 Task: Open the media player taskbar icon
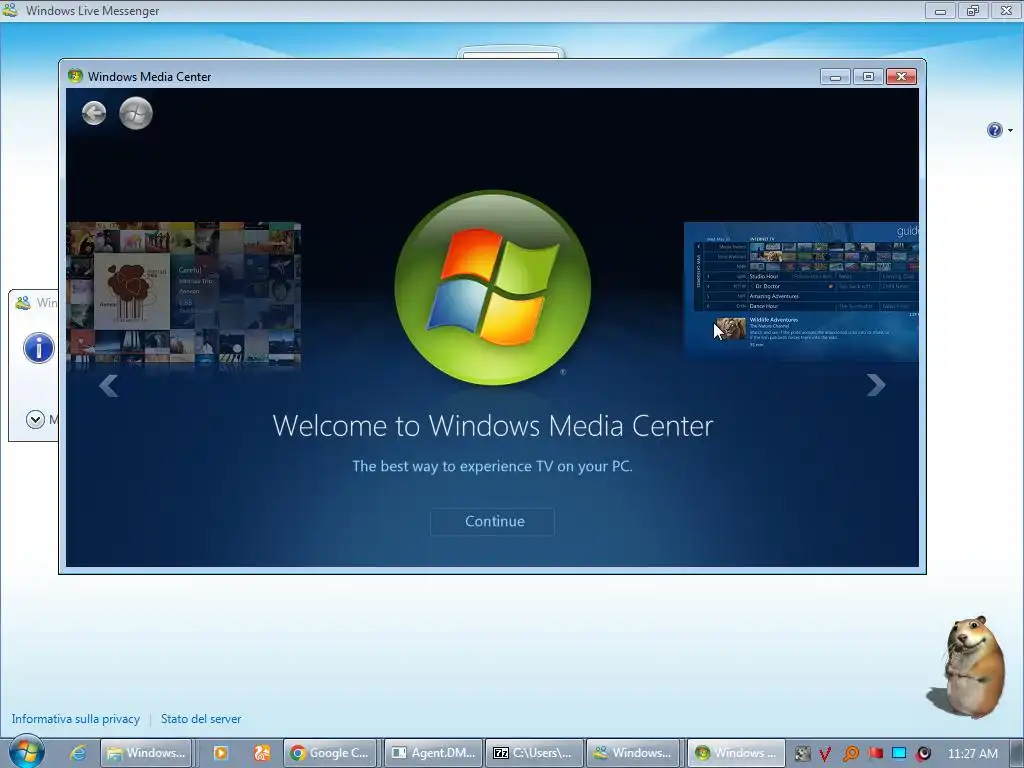click(x=221, y=753)
